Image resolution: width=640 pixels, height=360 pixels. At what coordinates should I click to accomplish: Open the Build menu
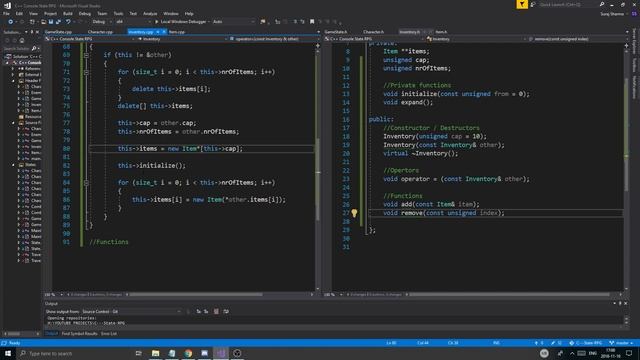coord(67,13)
